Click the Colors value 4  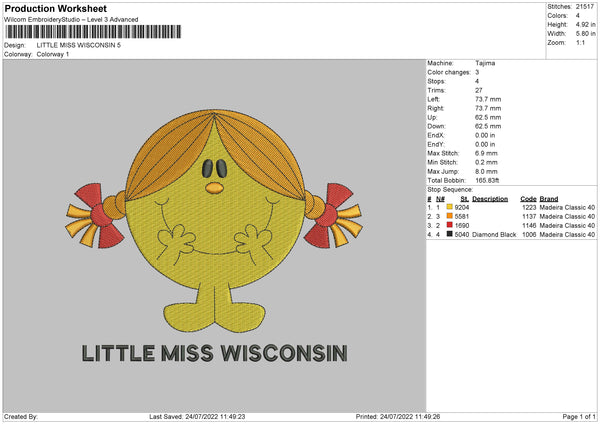tap(577, 16)
